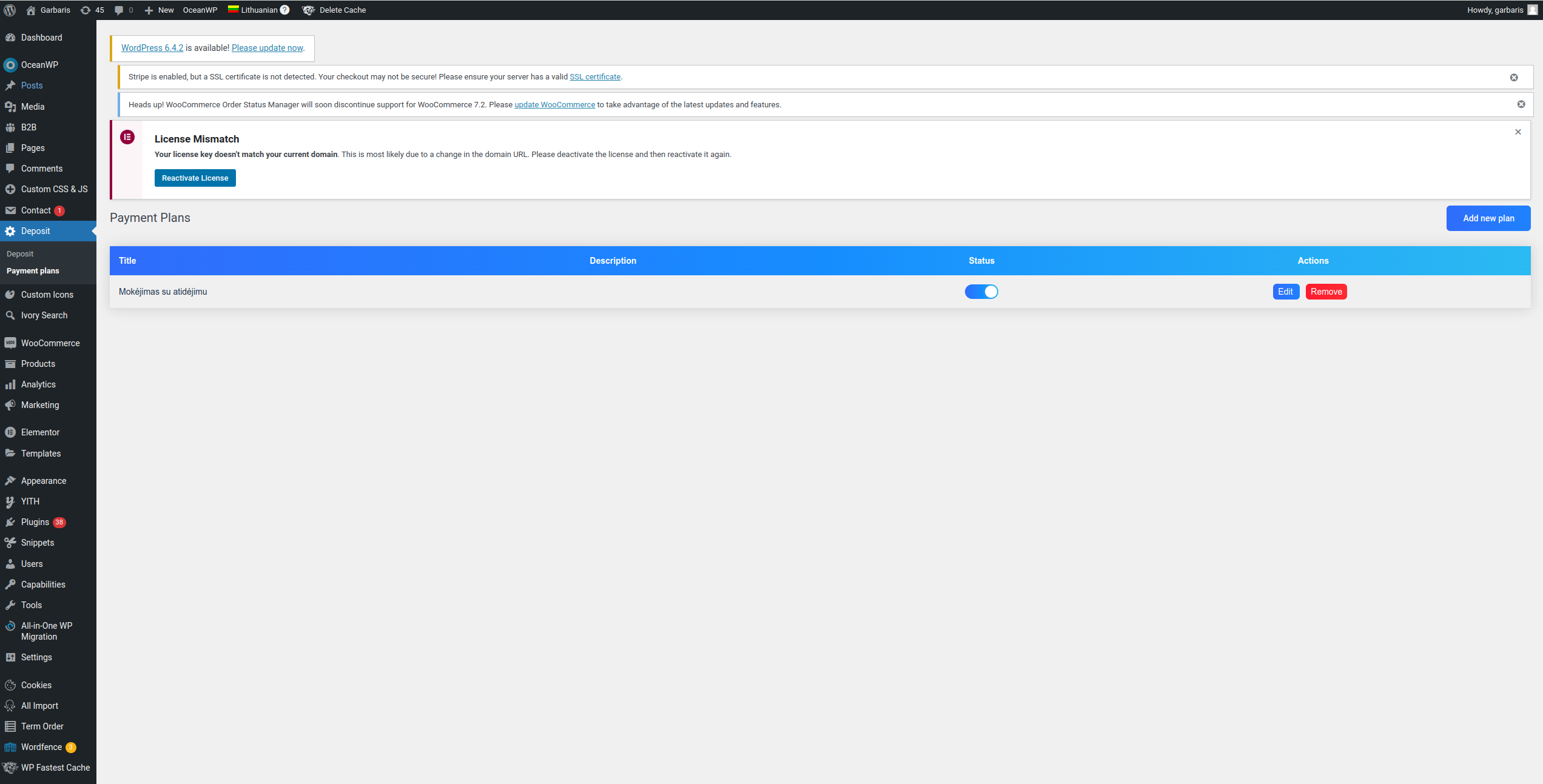Open Snippets in the sidebar

point(48,543)
